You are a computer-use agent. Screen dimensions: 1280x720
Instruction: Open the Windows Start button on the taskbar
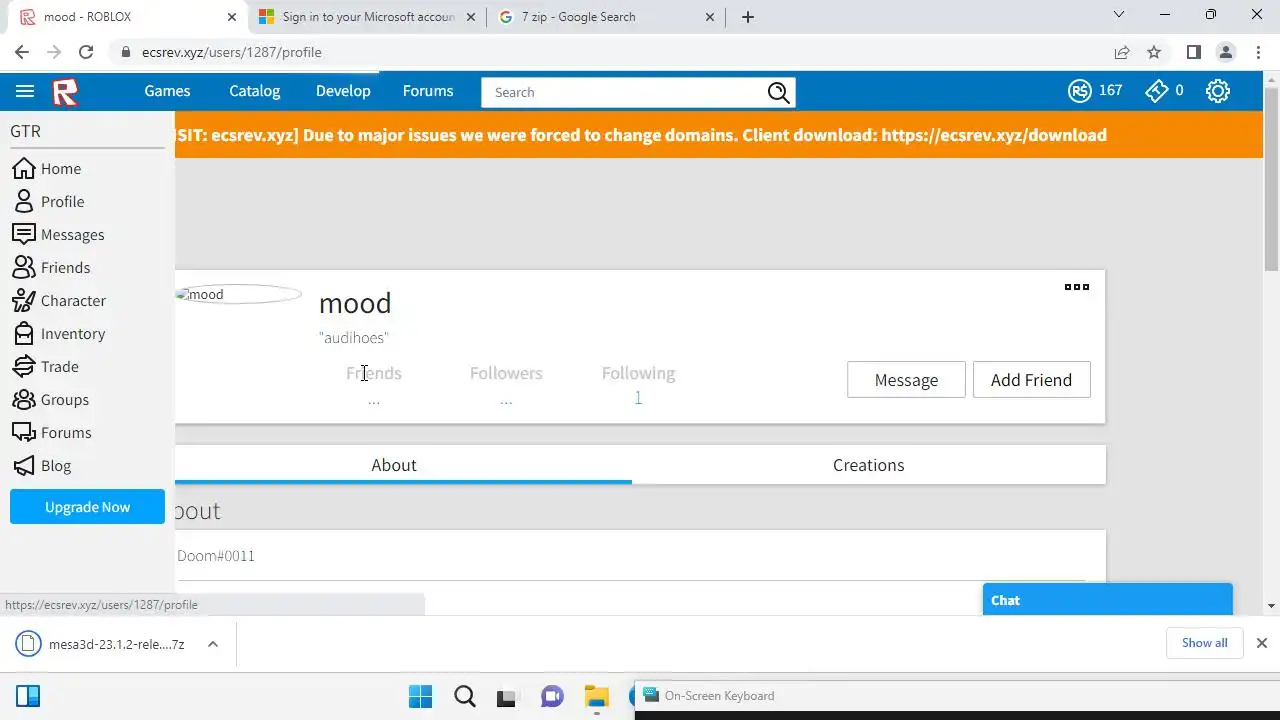pos(421,696)
